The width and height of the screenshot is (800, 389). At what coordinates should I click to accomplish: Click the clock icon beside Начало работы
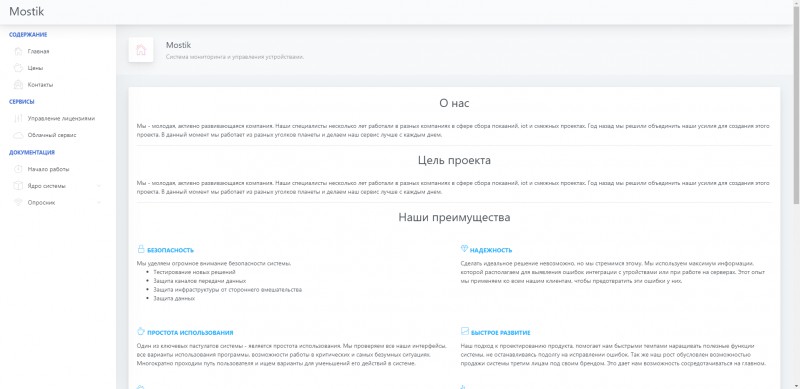click(x=18, y=169)
